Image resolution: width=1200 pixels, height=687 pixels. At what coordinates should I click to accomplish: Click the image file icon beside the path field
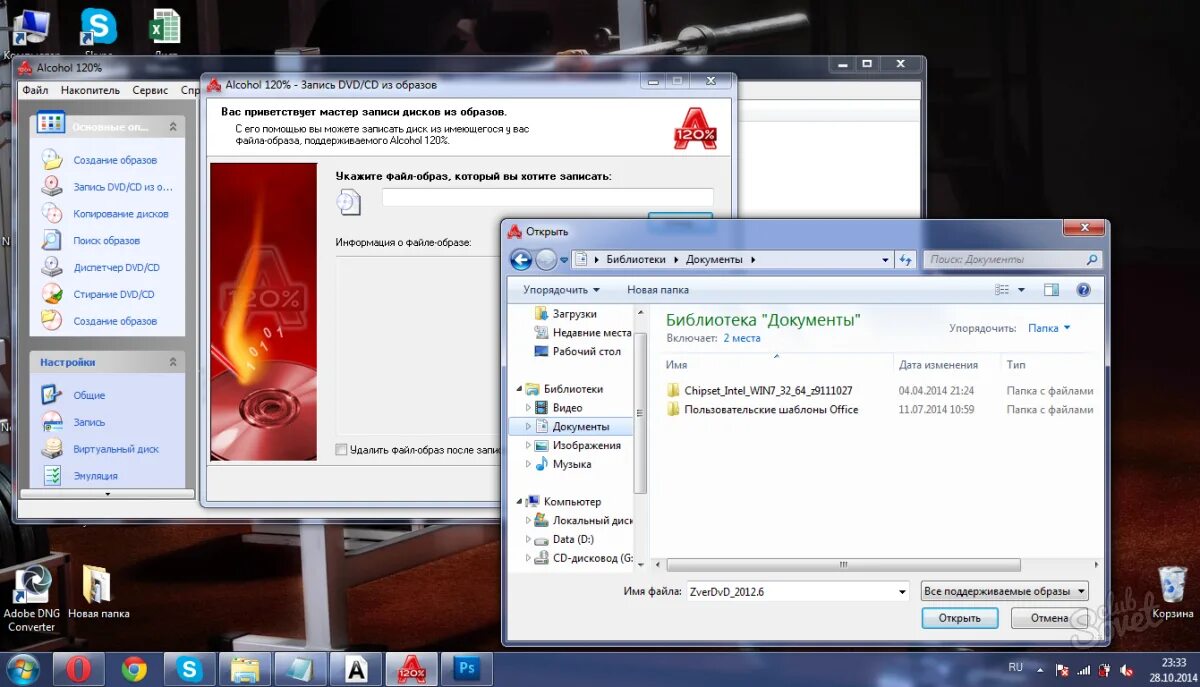[x=348, y=202]
